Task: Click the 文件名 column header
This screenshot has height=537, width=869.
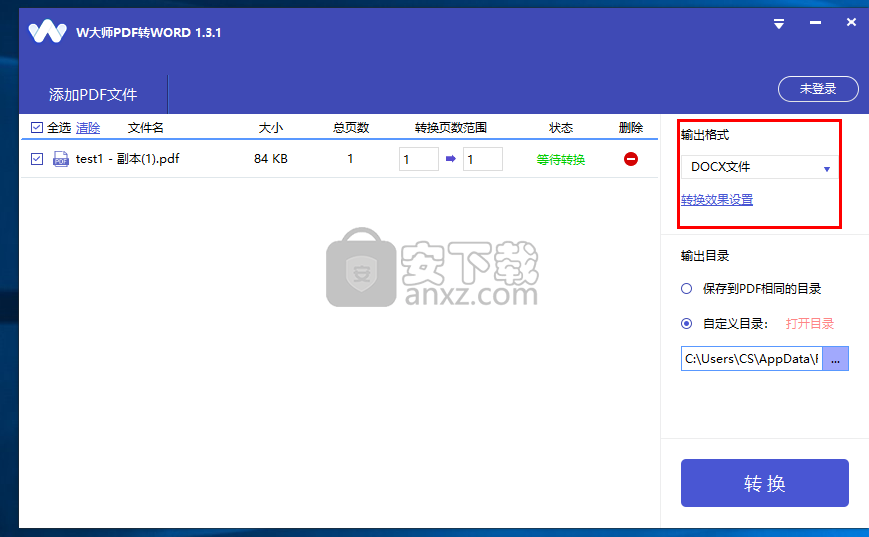Action: pyautogui.click(x=146, y=128)
